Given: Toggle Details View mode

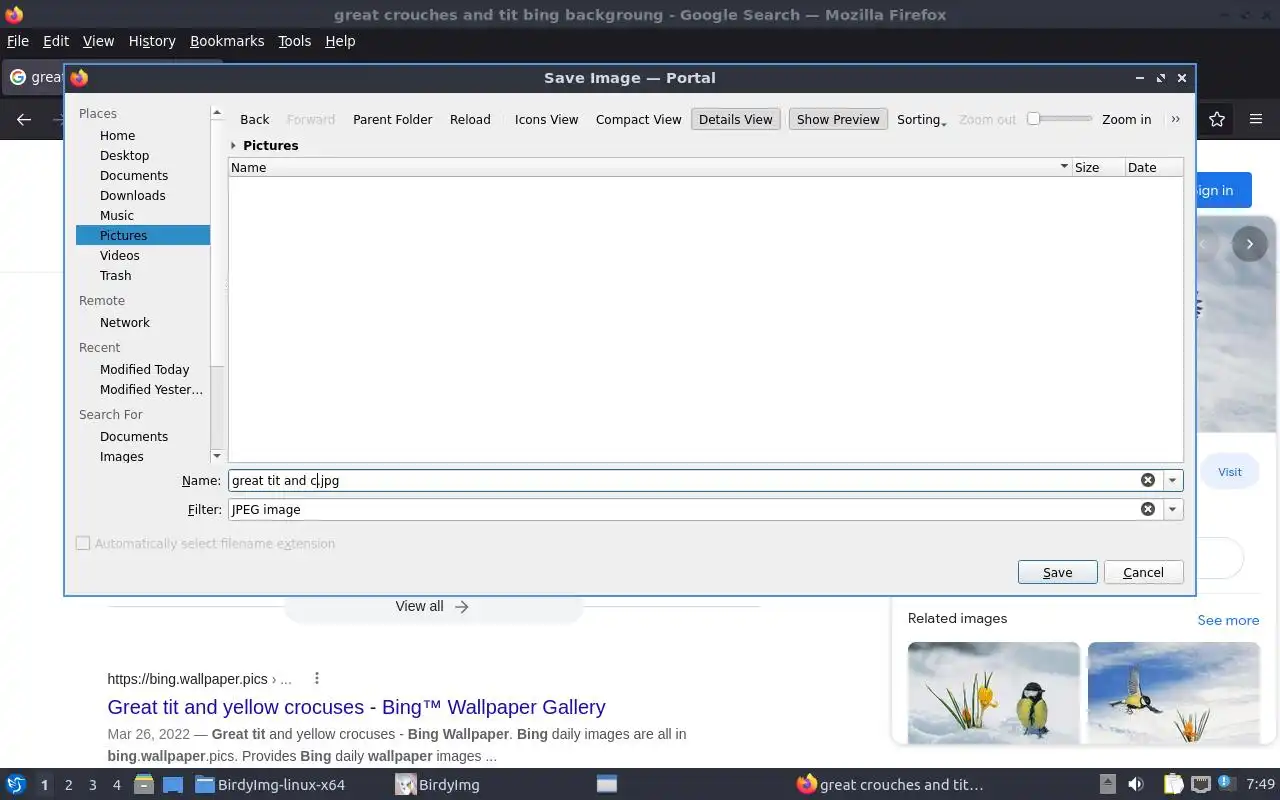Looking at the screenshot, I should [x=736, y=119].
